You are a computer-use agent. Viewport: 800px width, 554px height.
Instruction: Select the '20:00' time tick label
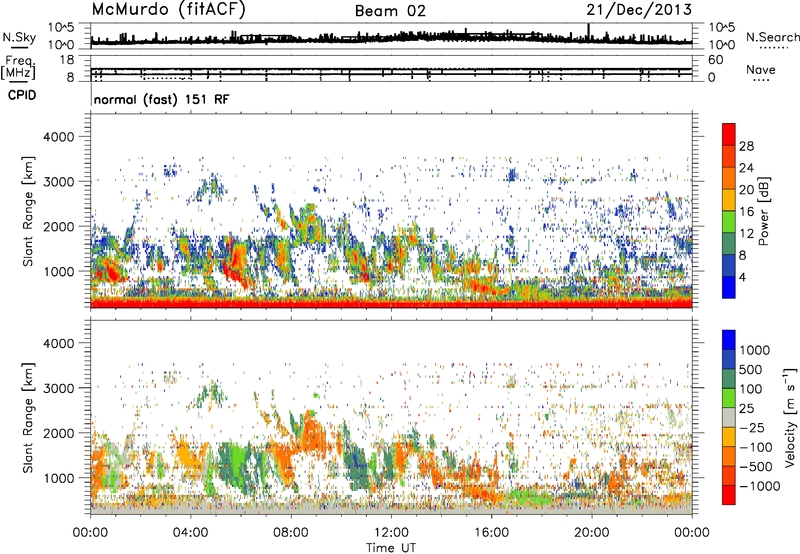pyautogui.click(x=592, y=533)
